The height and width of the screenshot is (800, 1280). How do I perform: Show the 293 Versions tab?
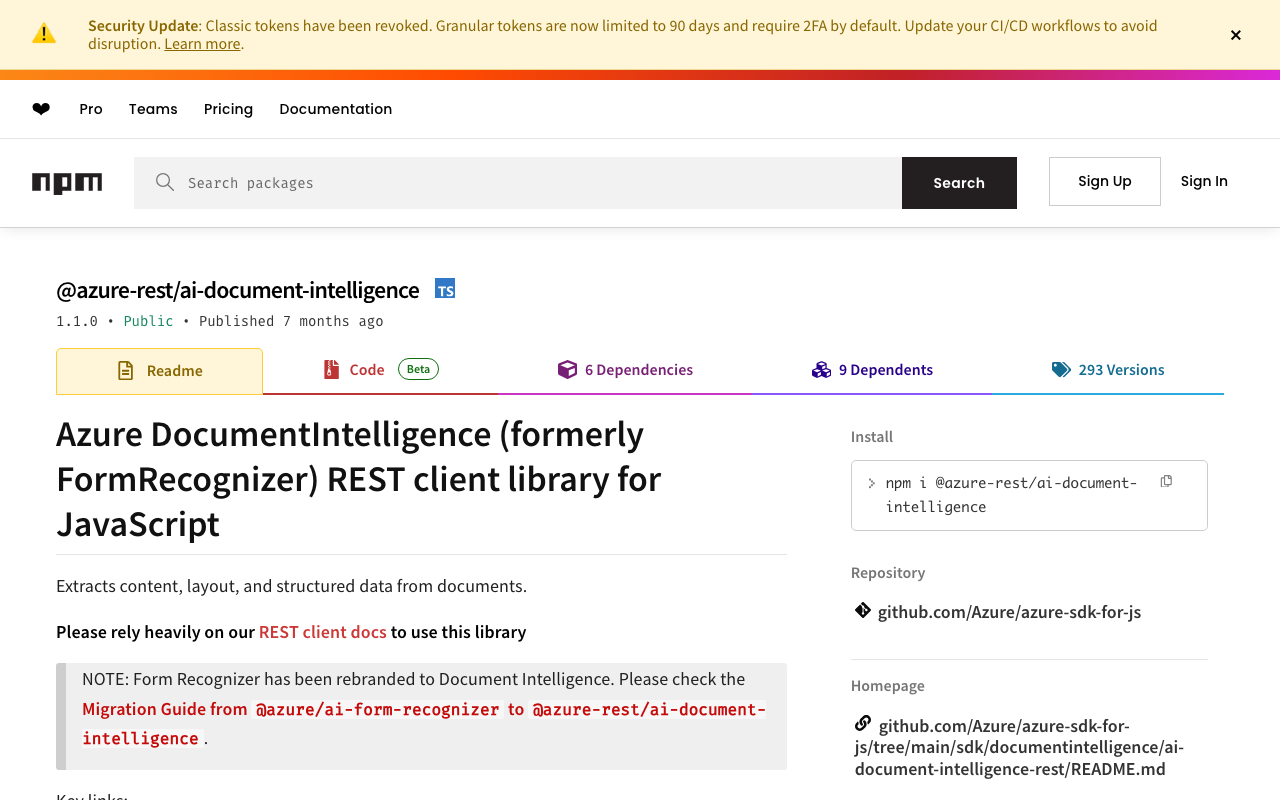click(1108, 370)
